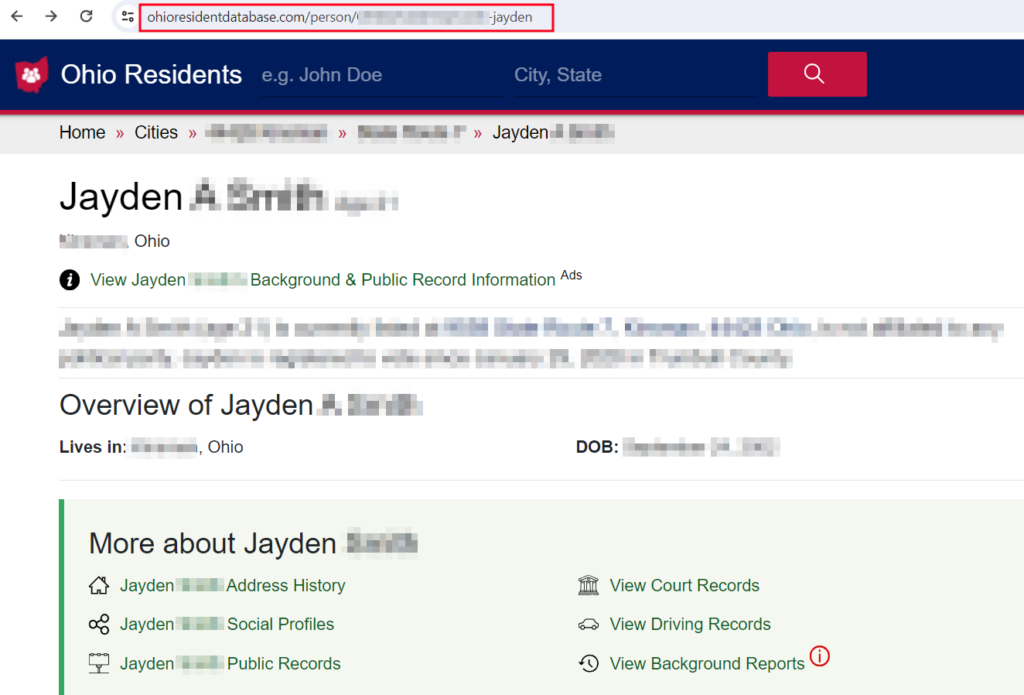Select the URL in the address bar
Viewport: 1024px width, 695px height.
[346, 17]
